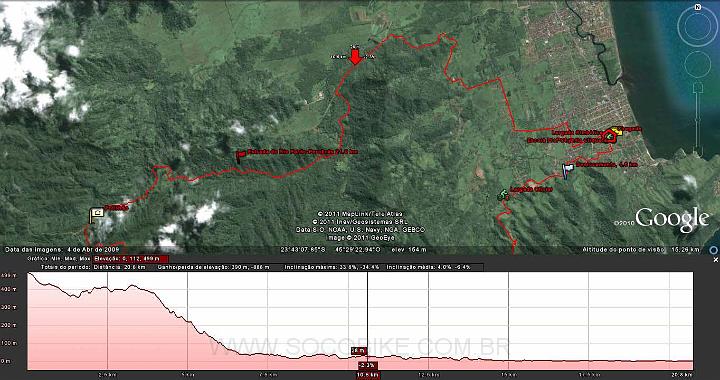Screen dimensions: 720x380
Task: Select the dark red flag placemark on the trail
Action: point(240,156)
